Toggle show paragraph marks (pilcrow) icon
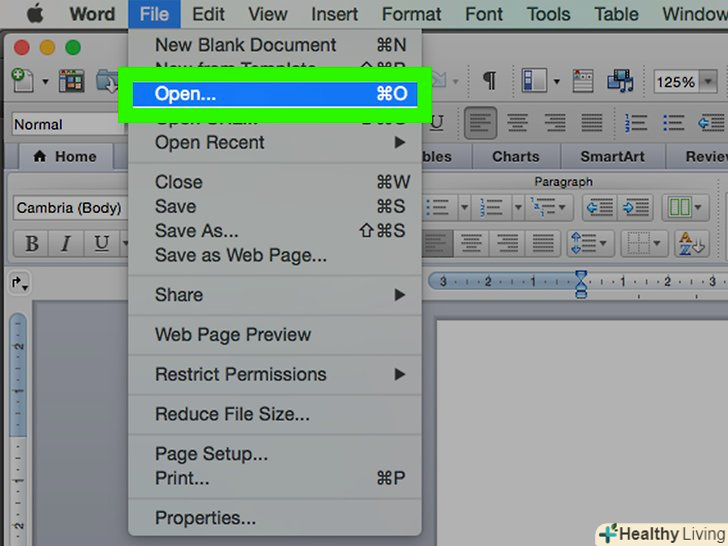The width and height of the screenshot is (728, 546). tap(489, 81)
